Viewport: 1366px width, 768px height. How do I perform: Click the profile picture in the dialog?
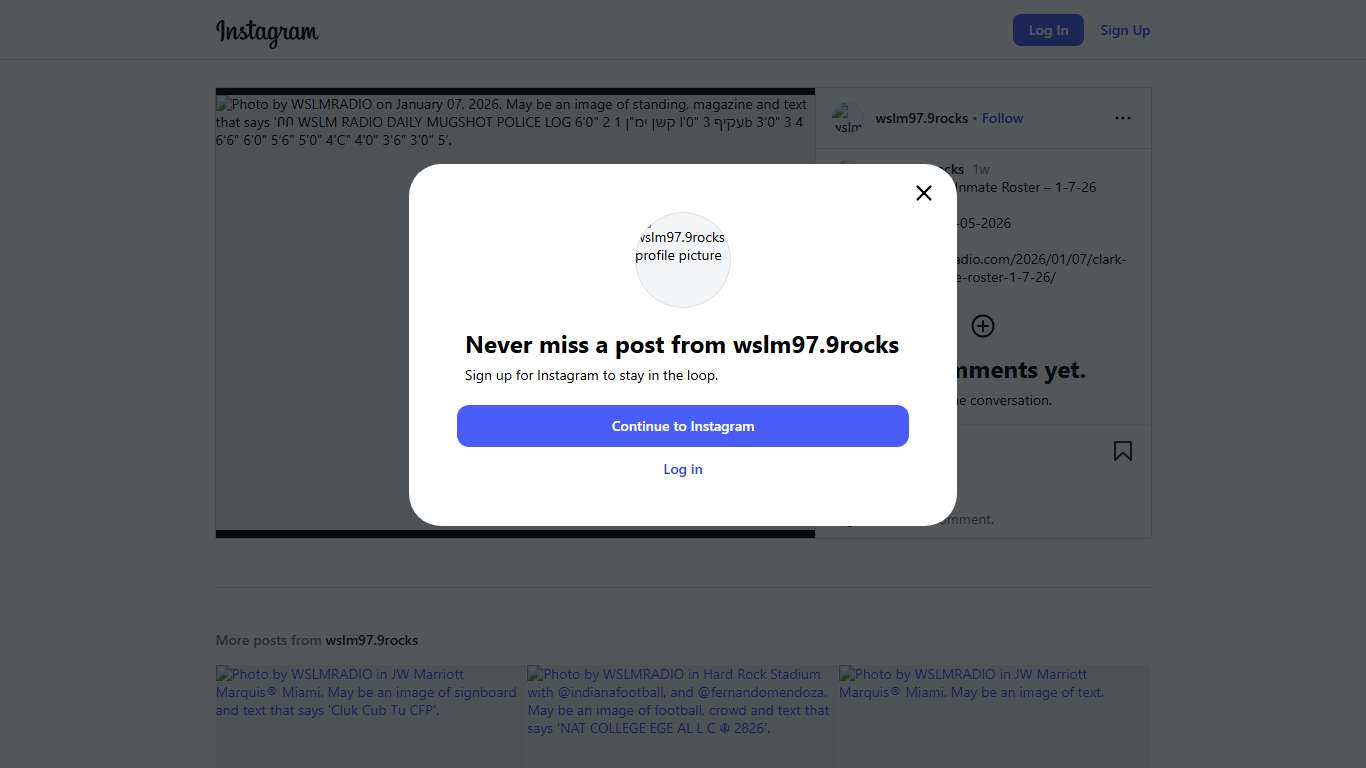pyautogui.click(x=683, y=259)
